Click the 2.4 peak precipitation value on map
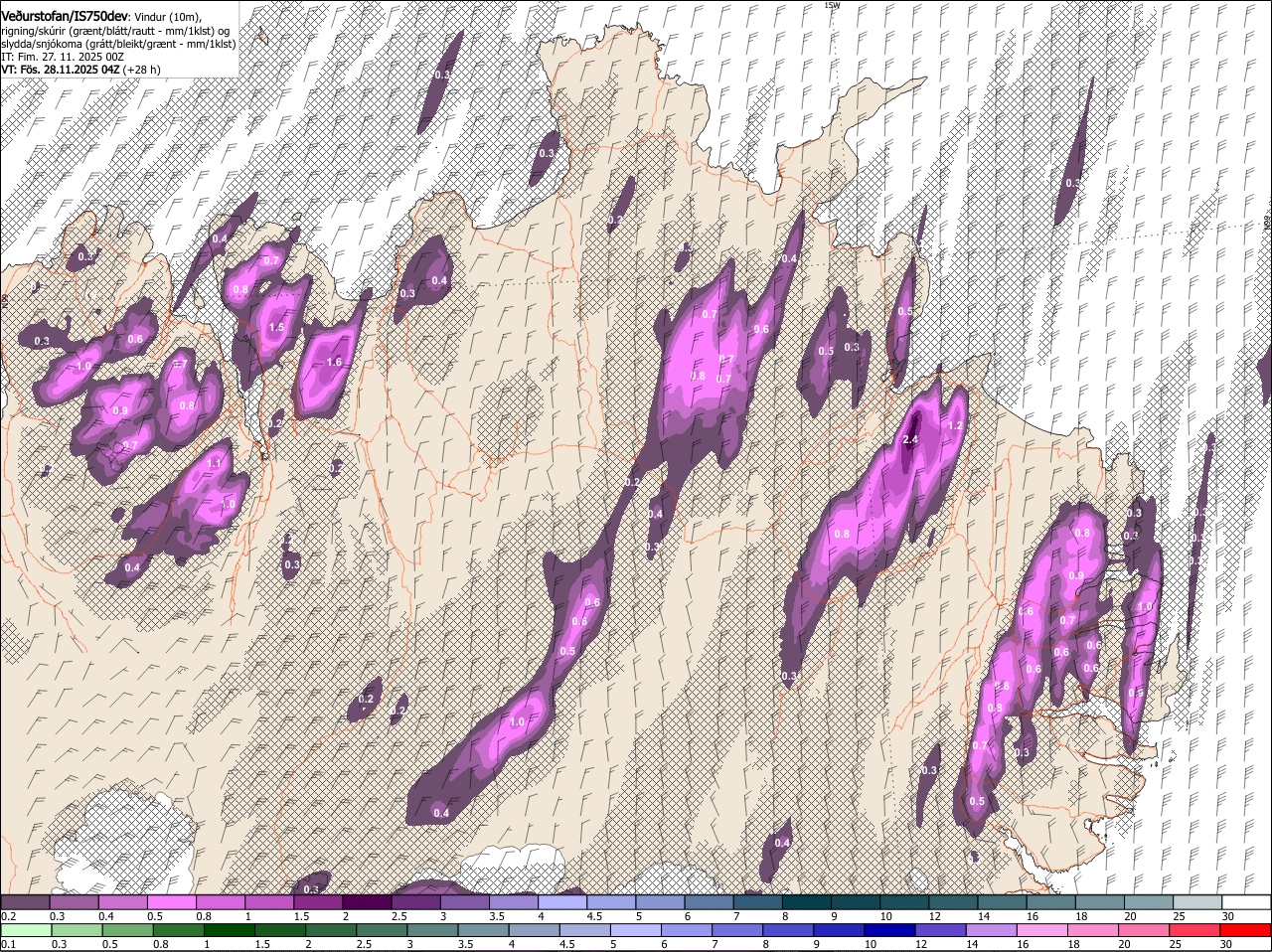 tap(911, 440)
